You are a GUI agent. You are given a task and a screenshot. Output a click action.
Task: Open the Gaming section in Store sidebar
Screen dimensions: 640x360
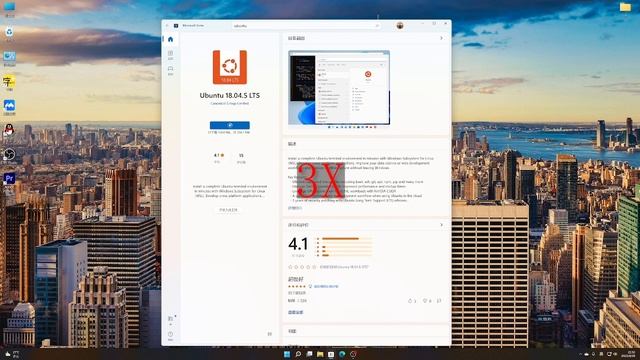170,70
